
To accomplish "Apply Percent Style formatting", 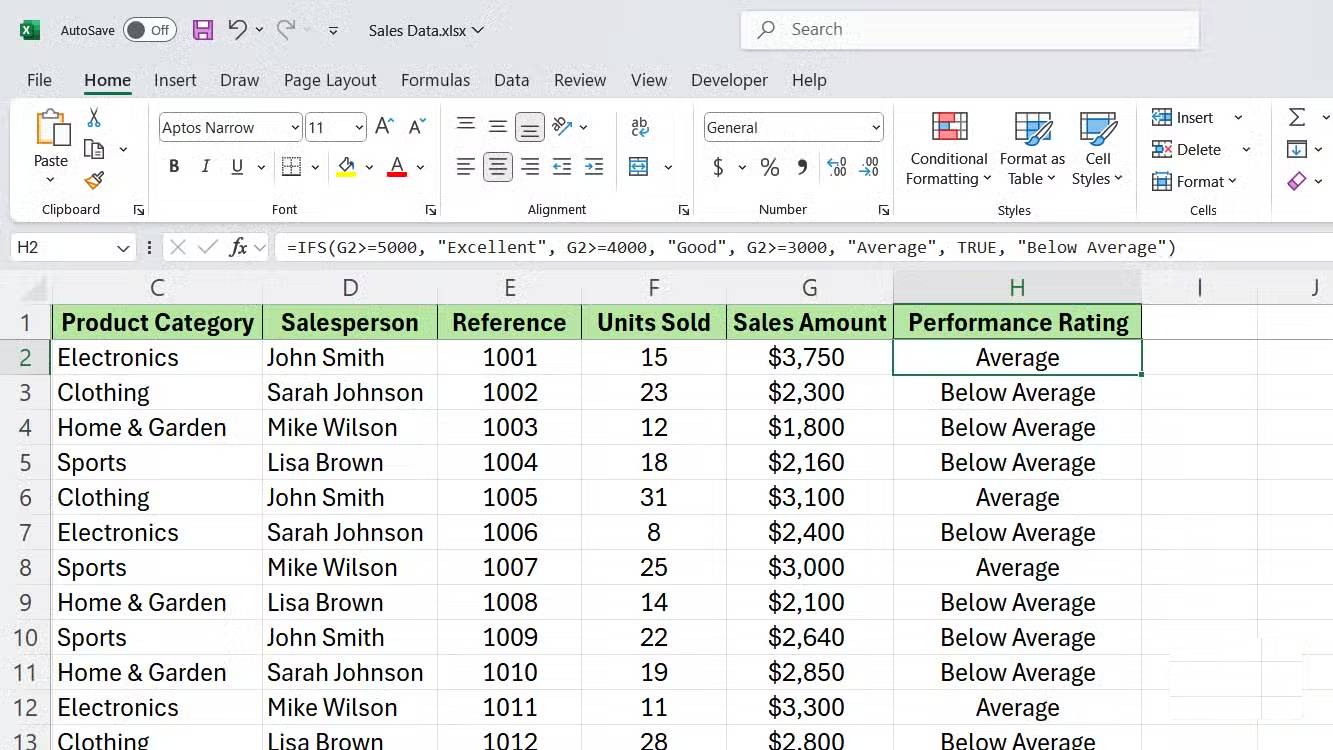I will [x=769, y=167].
